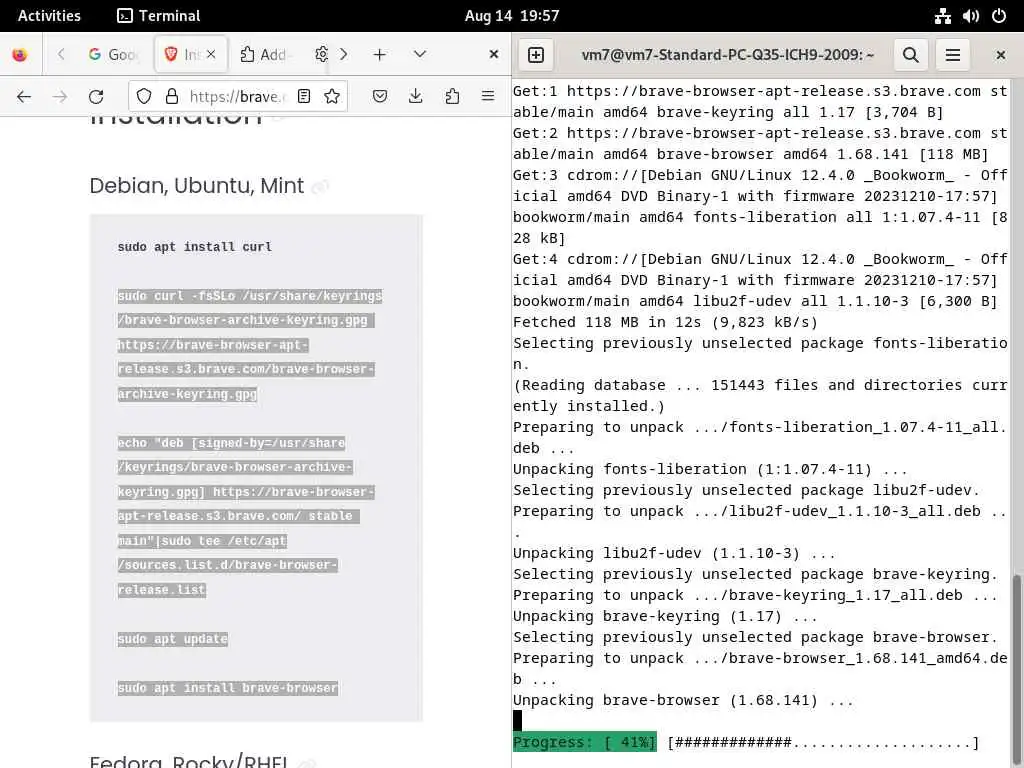The width and height of the screenshot is (1024, 768).
Task: Open the Pocket save icon
Action: tap(379, 97)
